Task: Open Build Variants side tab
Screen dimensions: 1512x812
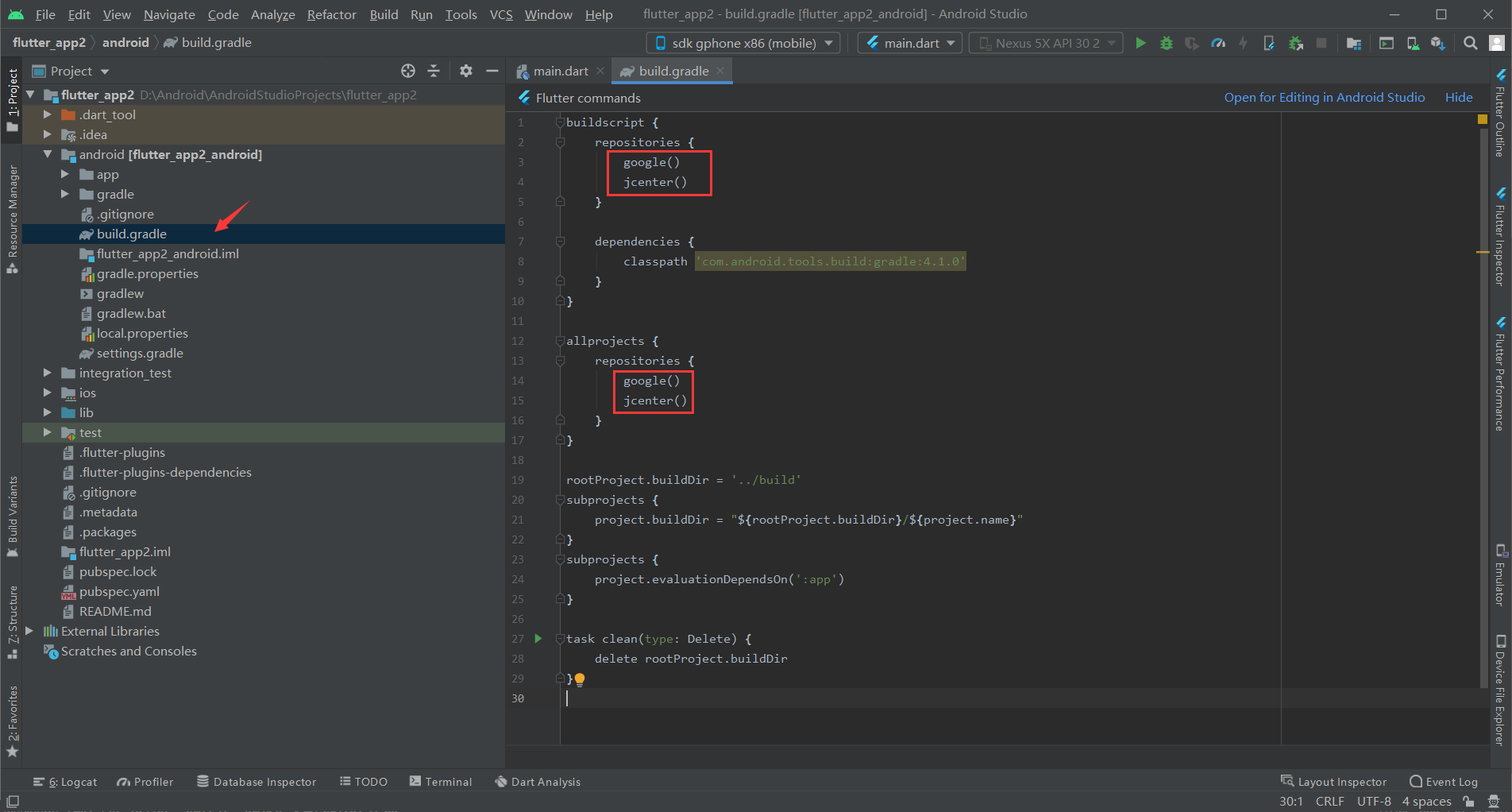Action: coord(13,516)
